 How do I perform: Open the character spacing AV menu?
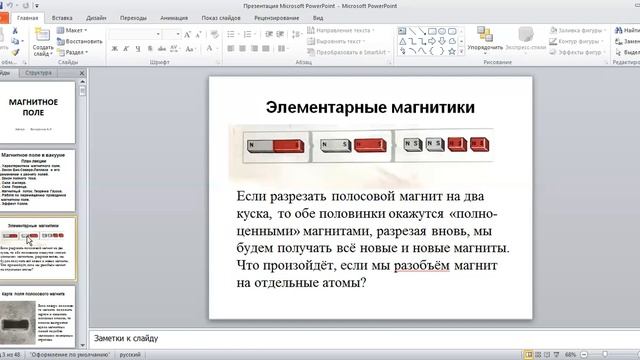pos(175,49)
